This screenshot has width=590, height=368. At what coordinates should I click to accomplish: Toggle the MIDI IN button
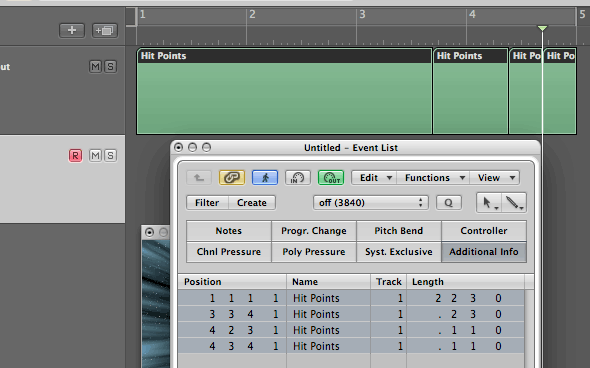click(298, 178)
